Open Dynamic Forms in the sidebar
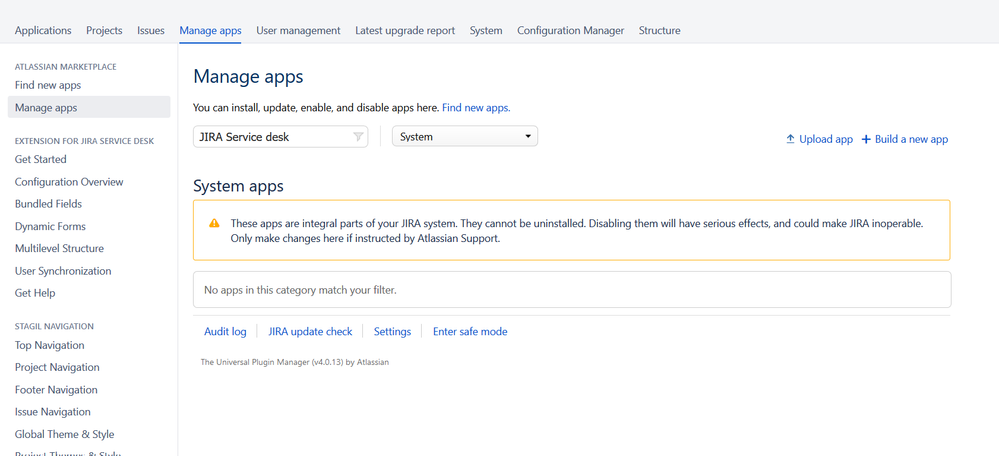 pyautogui.click(x=50, y=226)
